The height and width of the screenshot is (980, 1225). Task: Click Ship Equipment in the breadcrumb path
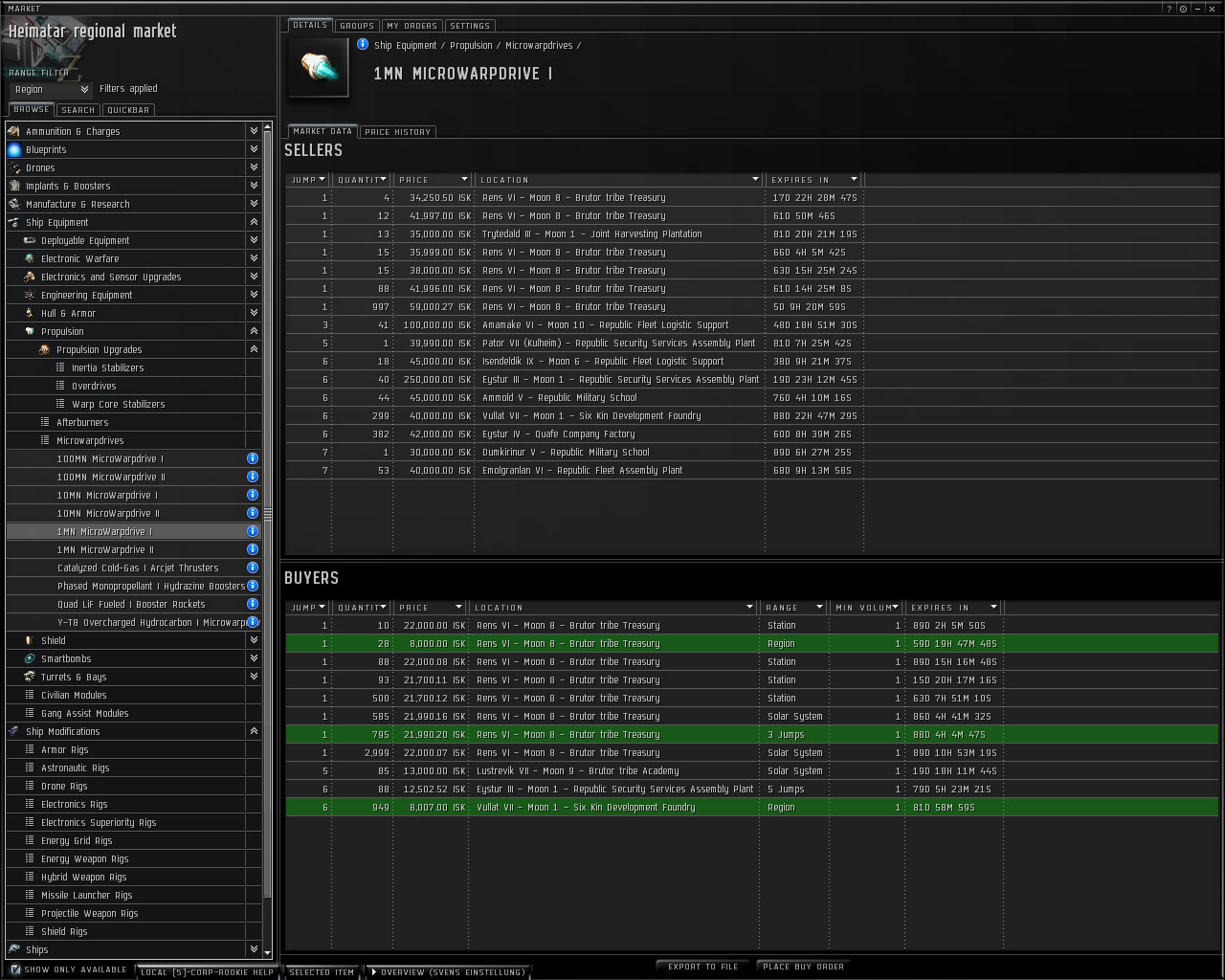click(x=406, y=45)
